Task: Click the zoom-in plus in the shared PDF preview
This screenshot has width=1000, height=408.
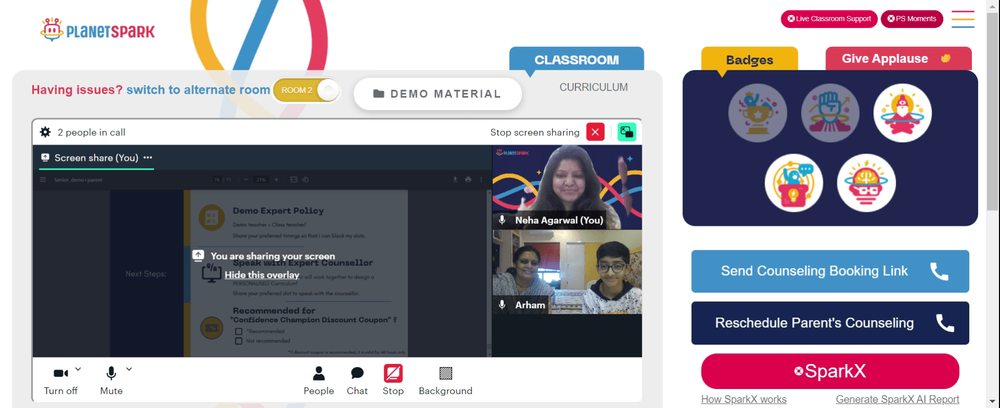Action: tap(276, 180)
